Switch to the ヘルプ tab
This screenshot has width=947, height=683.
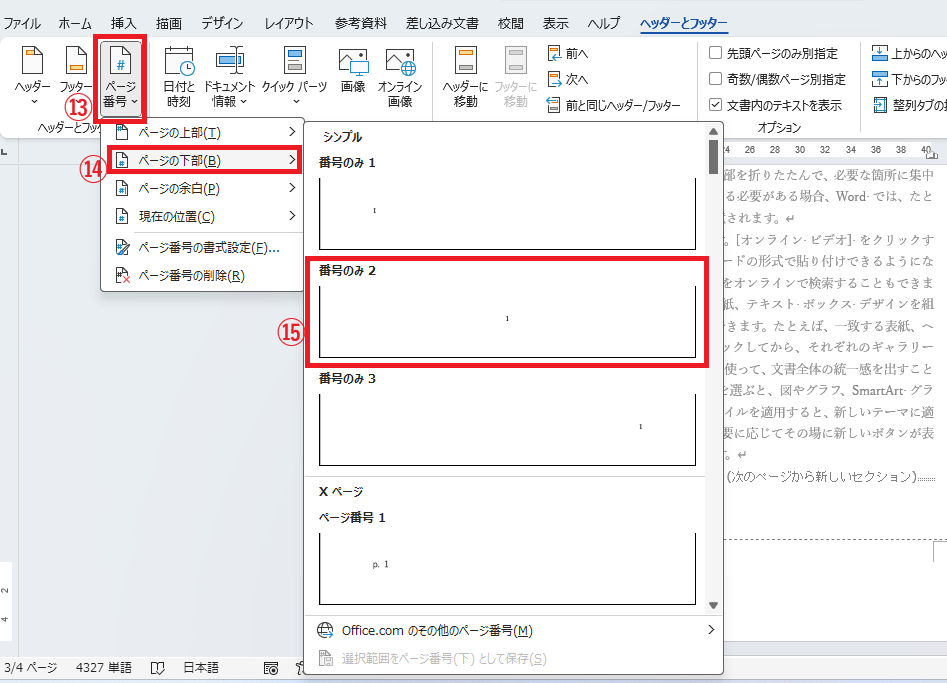[604, 24]
